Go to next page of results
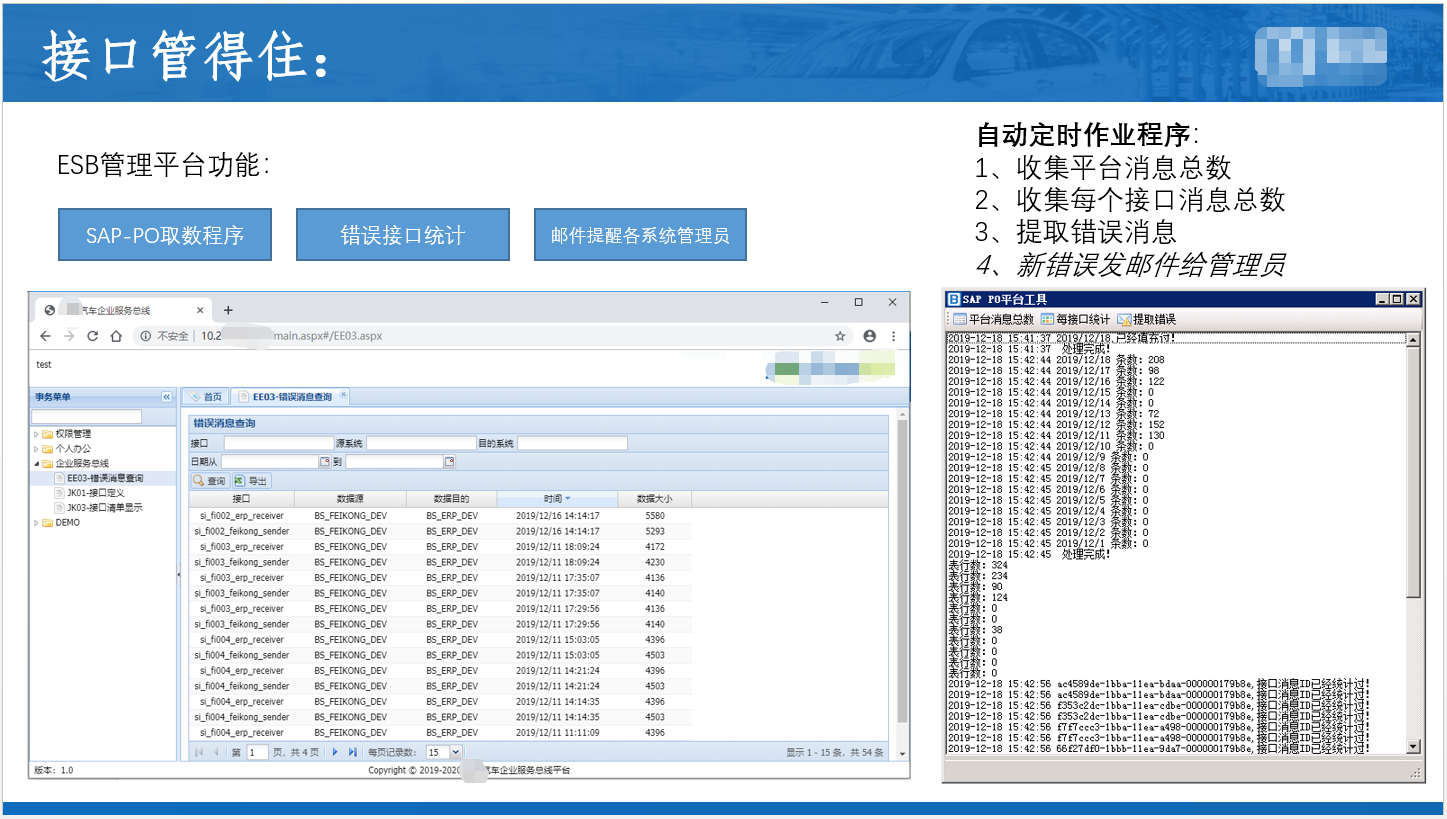The image size is (1447, 819). click(334, 750)
